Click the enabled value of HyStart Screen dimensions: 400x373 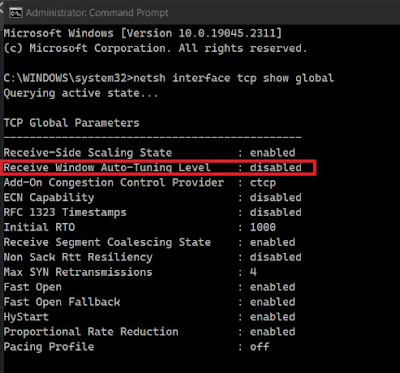point(273,317)
